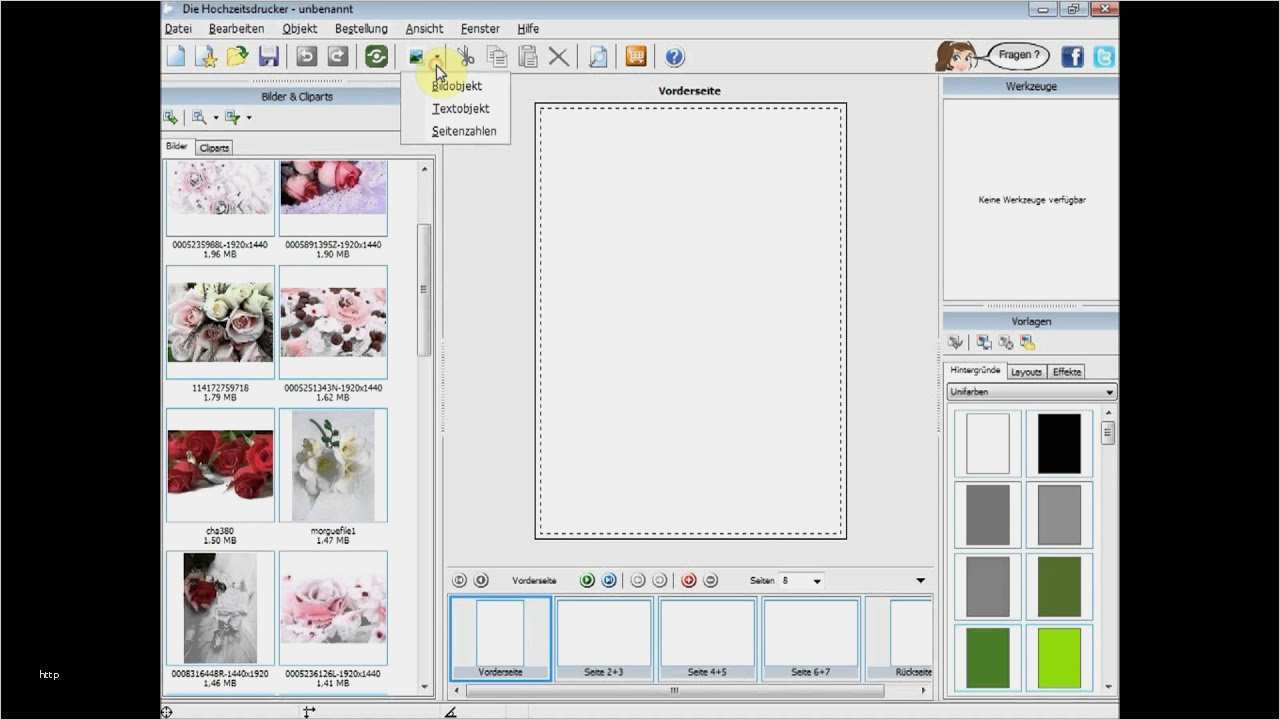
Task: Click the red add page button
Action: [688, 580]
